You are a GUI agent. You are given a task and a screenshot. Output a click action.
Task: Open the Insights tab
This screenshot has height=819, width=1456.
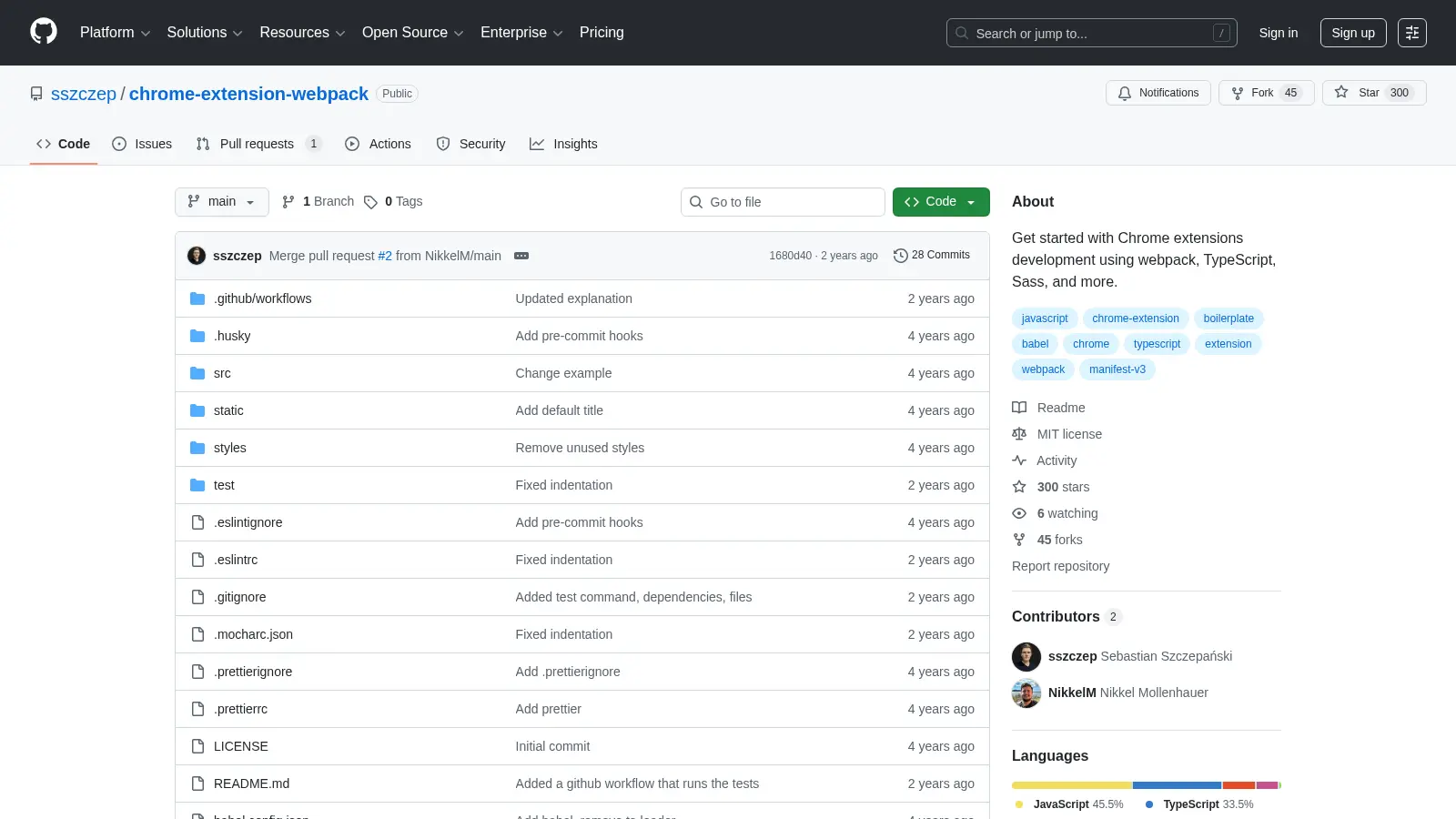pos(563,144)
